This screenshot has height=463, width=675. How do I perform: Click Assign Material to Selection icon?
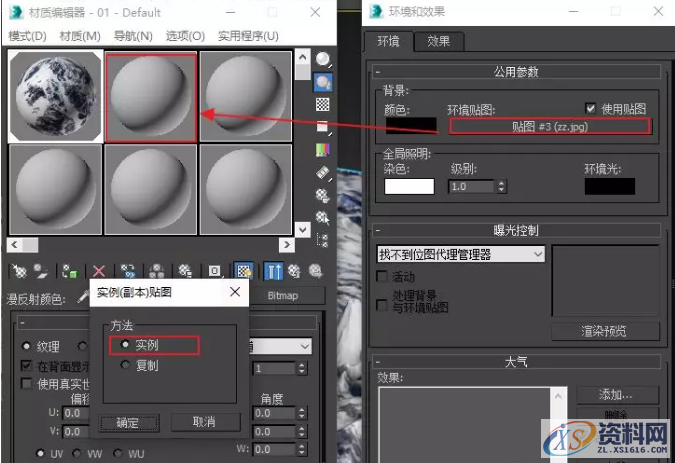(x=70, y=271)
